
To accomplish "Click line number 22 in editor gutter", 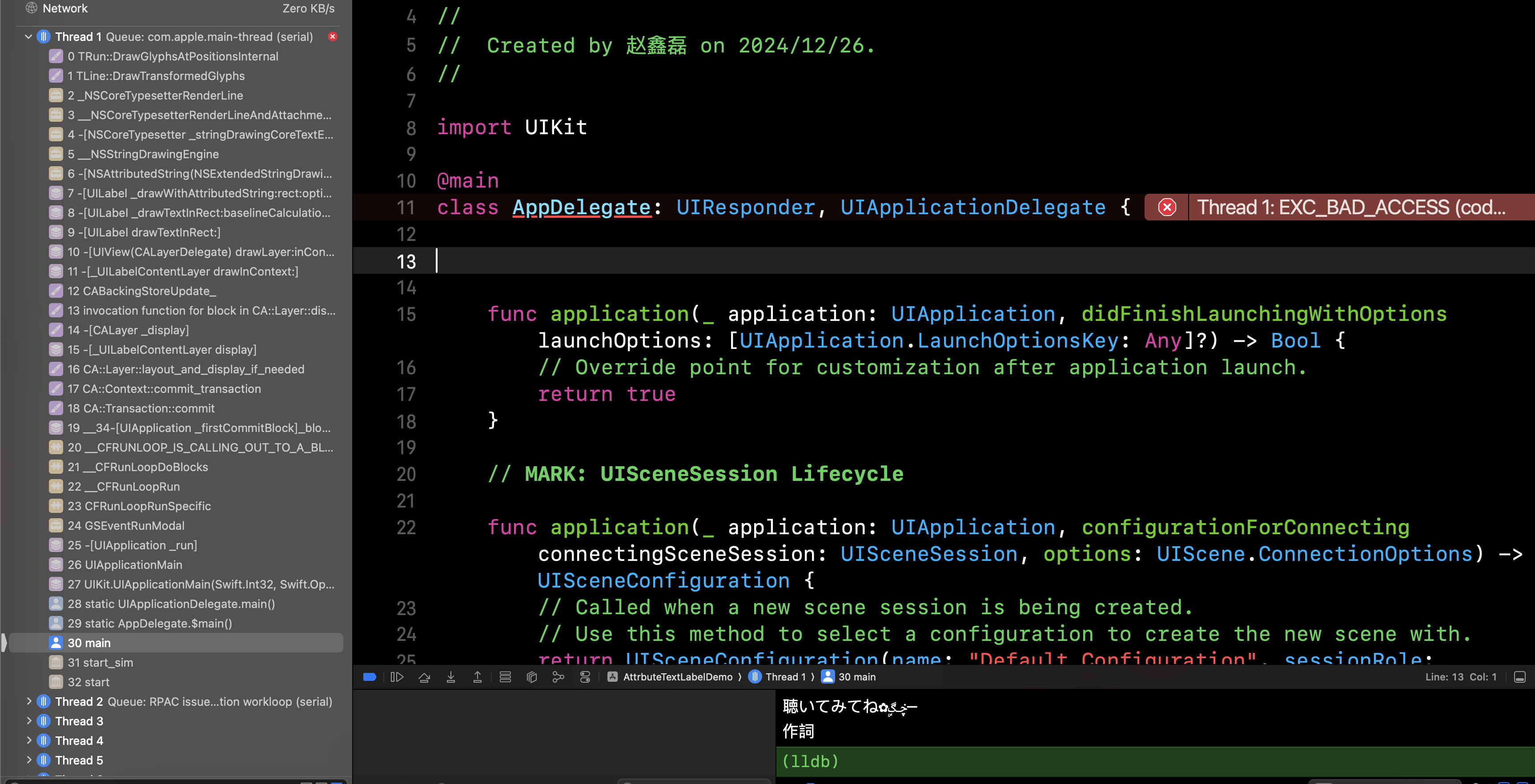I will [x=406, y=527].
